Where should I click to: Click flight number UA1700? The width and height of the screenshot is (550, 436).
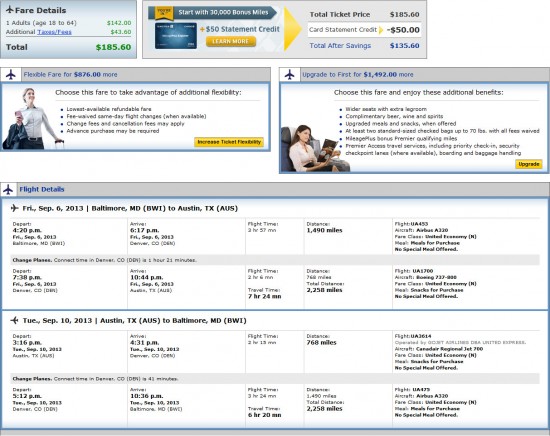coord(423,271)
